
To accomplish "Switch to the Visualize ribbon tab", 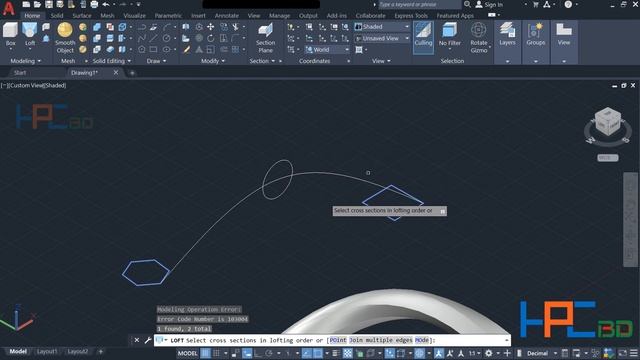I will coord(134,16).
